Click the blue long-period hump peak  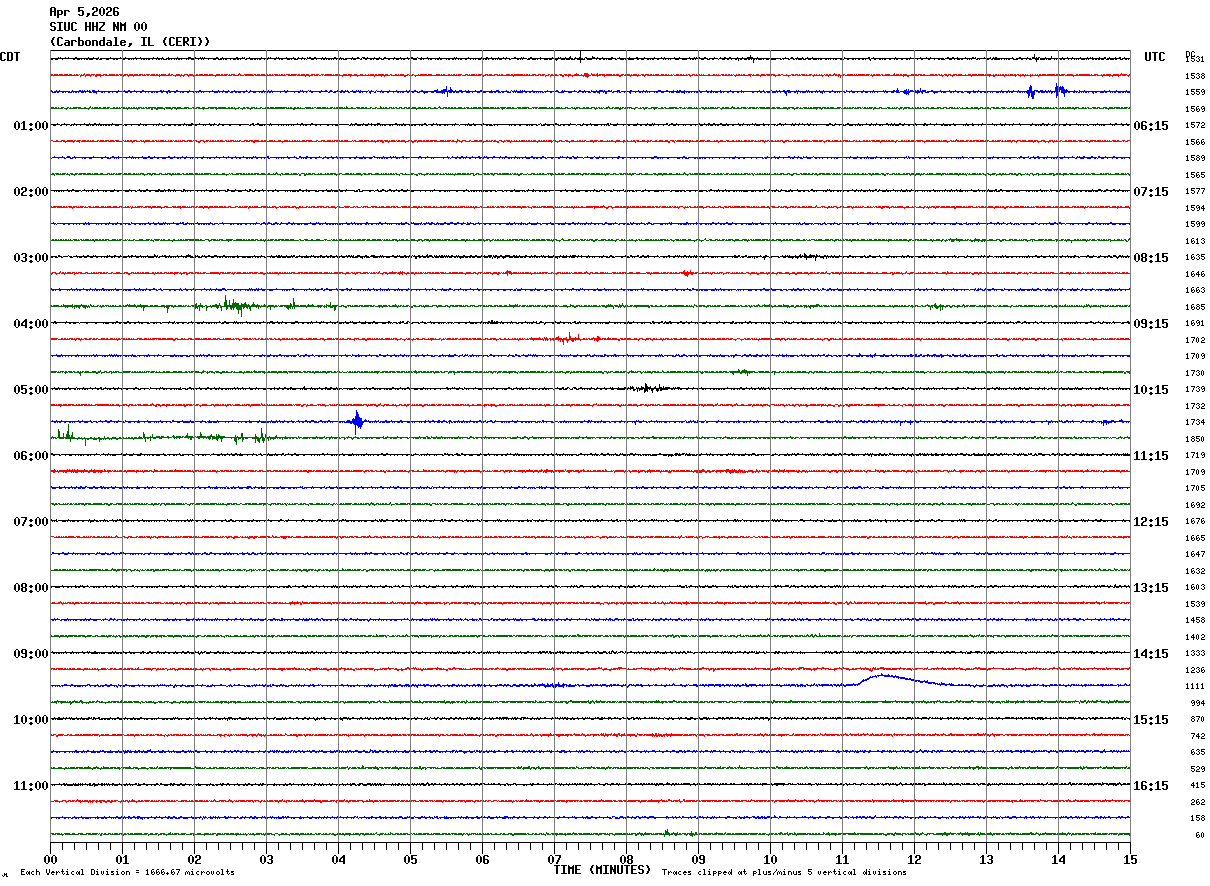pyautogui.click(x=881, y=676)
